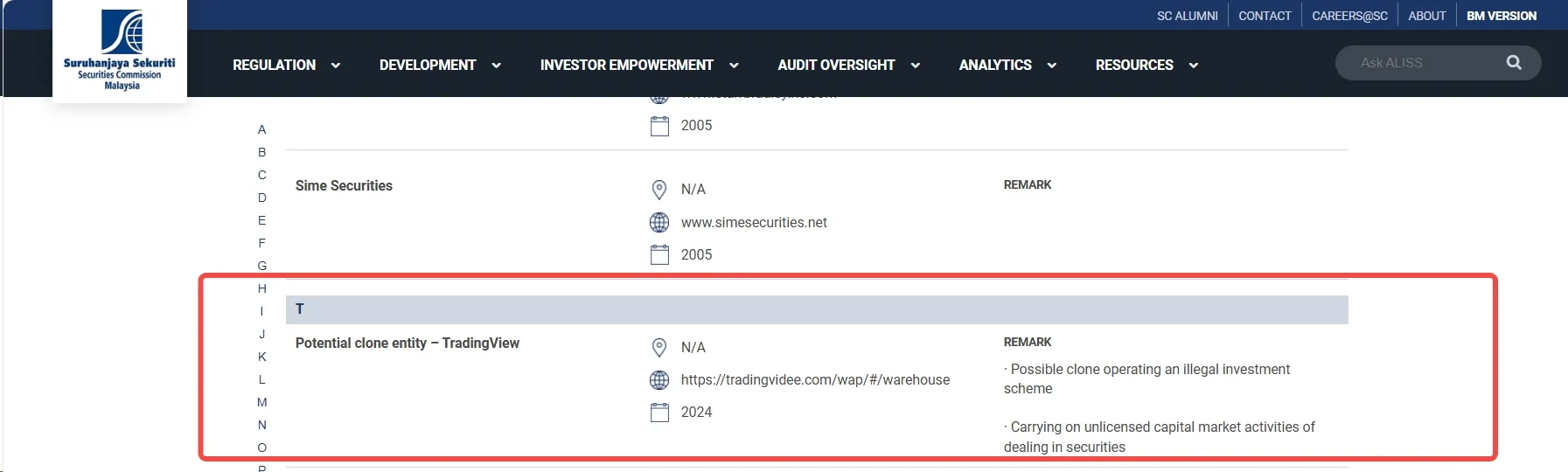Switch to BM VERSION
The width and height of the screenshot is (1568, 472).
pos(1502,16)
